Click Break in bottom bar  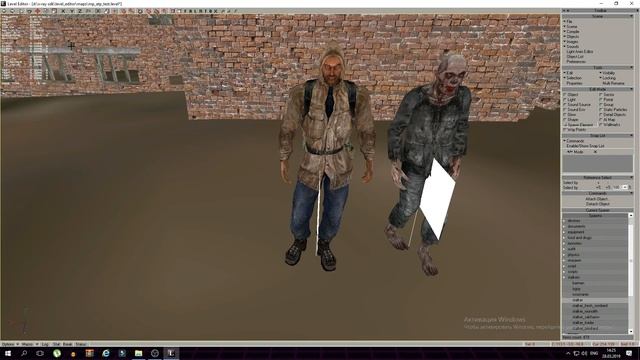click(x=67, y=344)
